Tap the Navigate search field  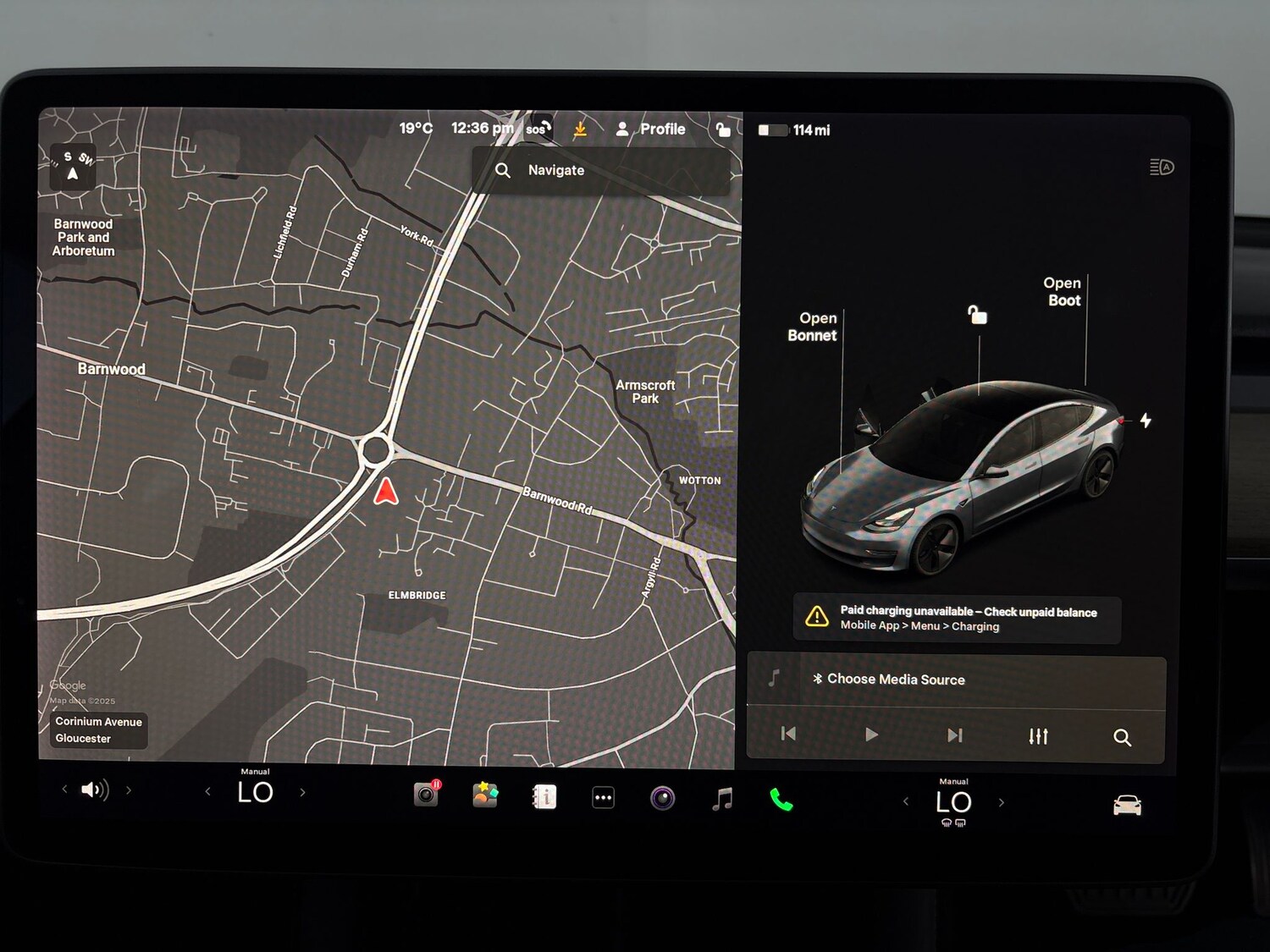click(x=602, y=170)
